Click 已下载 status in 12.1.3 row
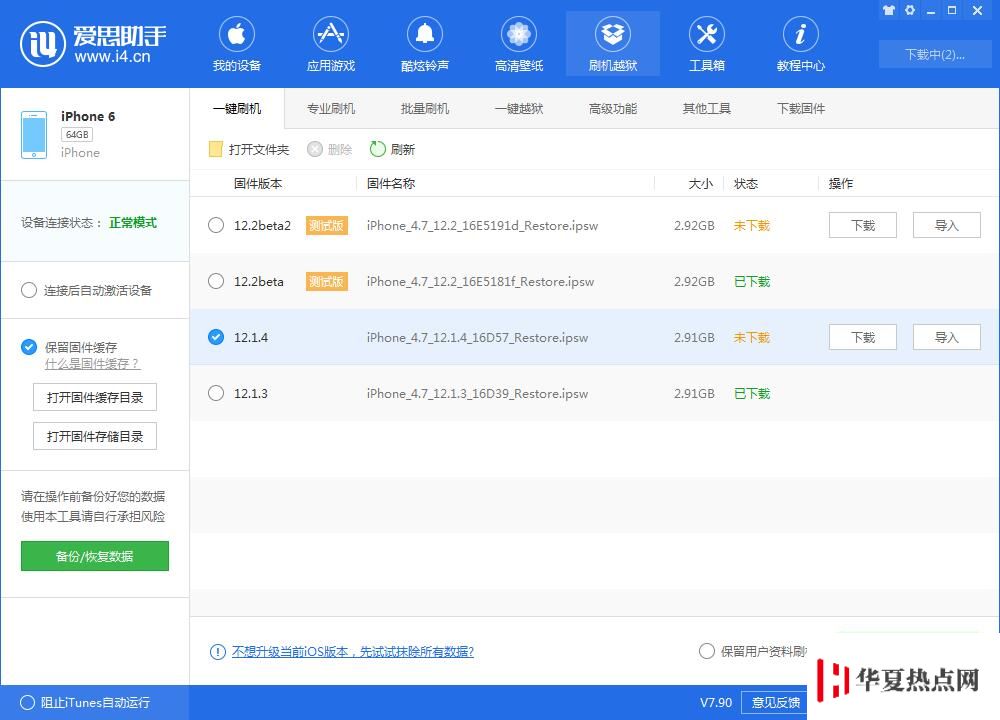 click(752, 394)
